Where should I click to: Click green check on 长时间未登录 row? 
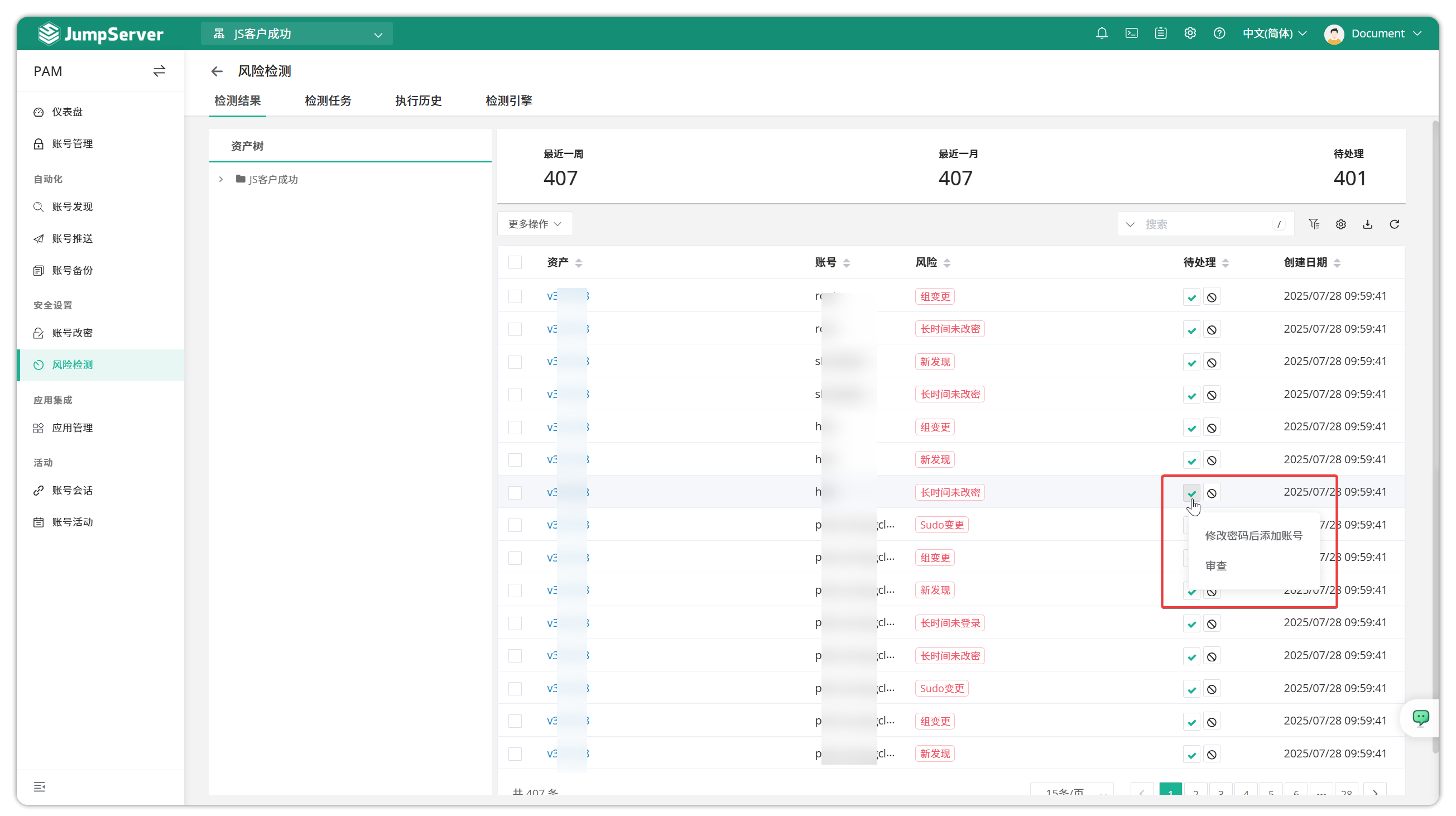pos(1191,624)
